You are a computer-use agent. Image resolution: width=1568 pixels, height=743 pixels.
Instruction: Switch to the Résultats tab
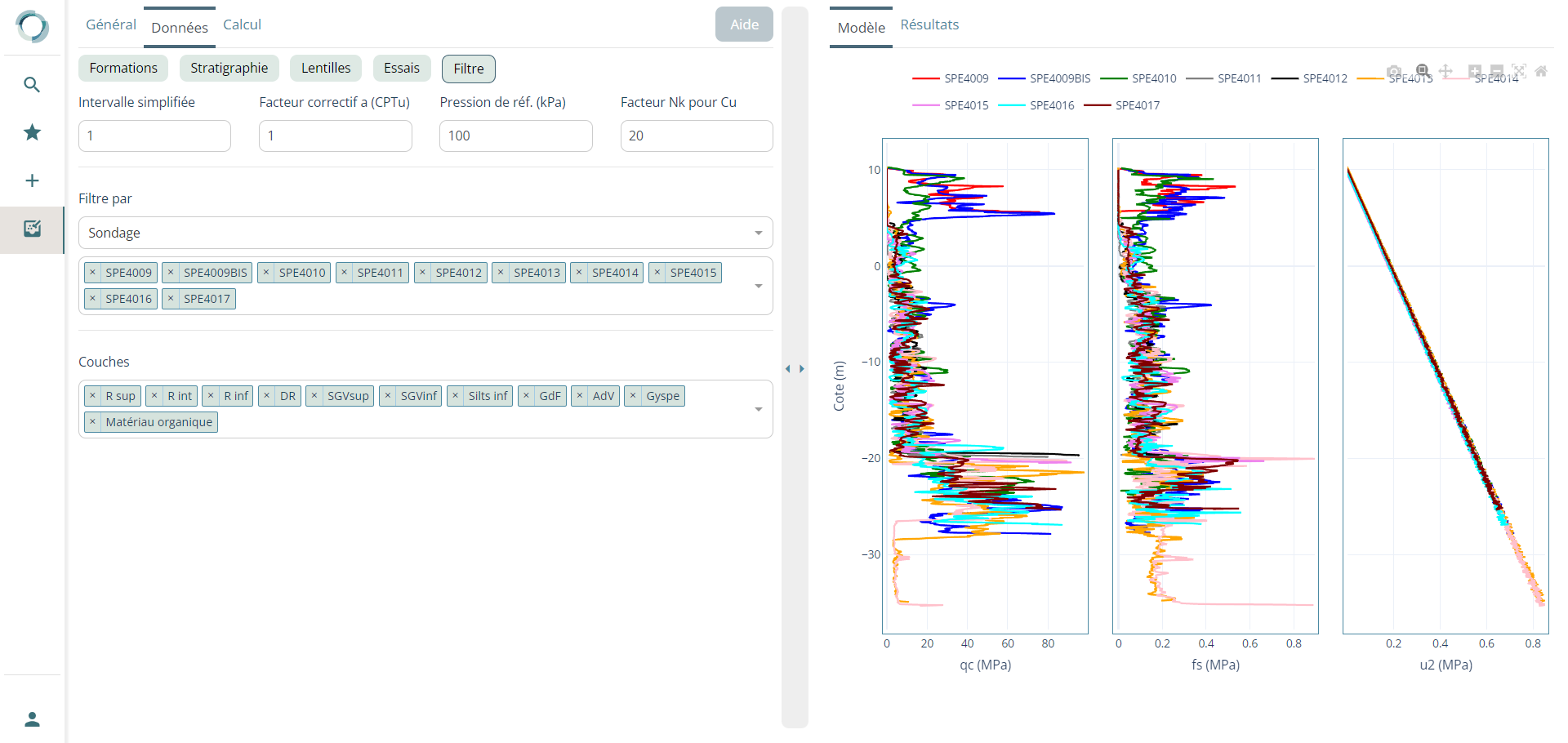(x=929, y=24)
